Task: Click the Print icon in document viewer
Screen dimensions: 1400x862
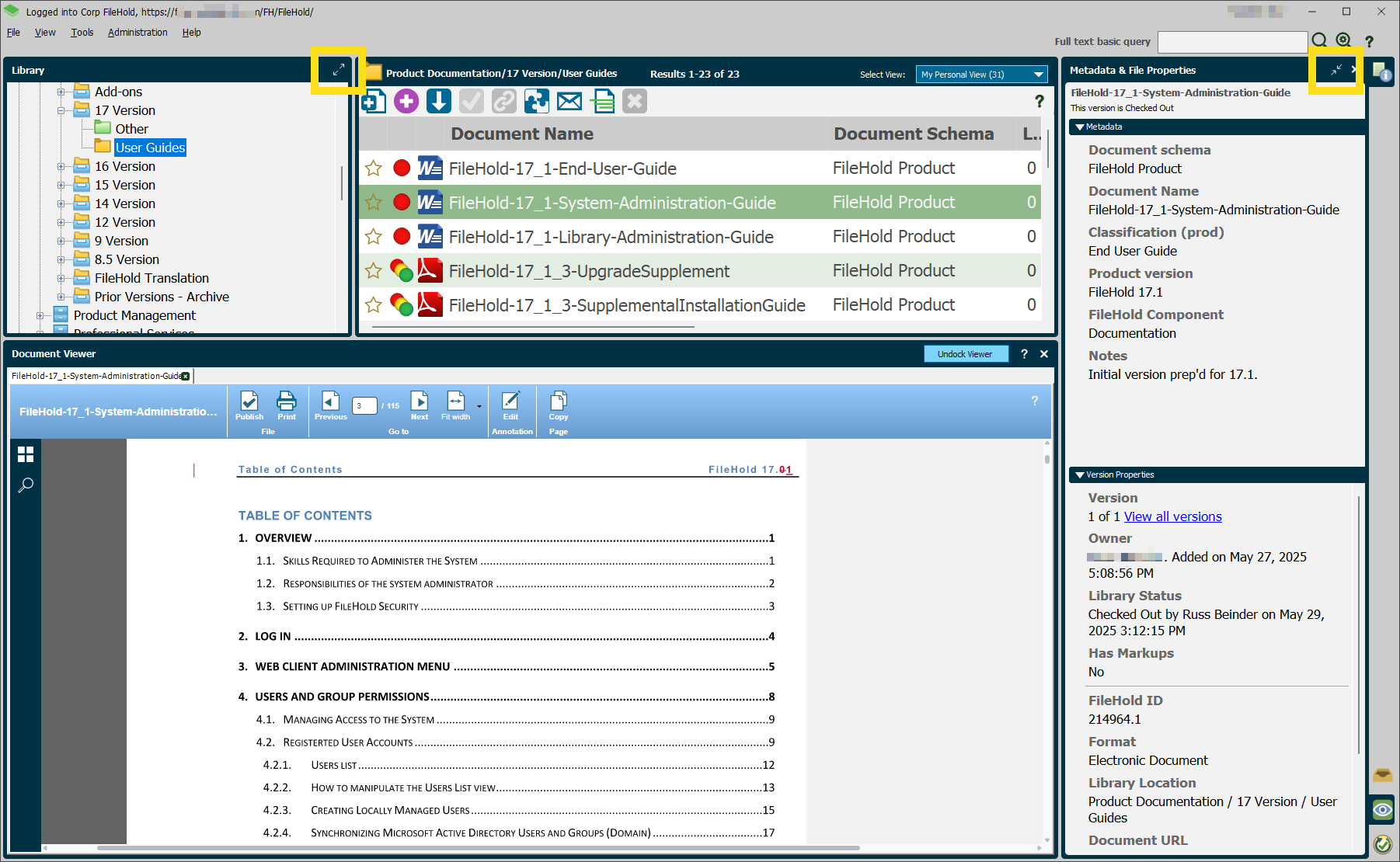Action: pyautogui.click(x=287, y=405)
